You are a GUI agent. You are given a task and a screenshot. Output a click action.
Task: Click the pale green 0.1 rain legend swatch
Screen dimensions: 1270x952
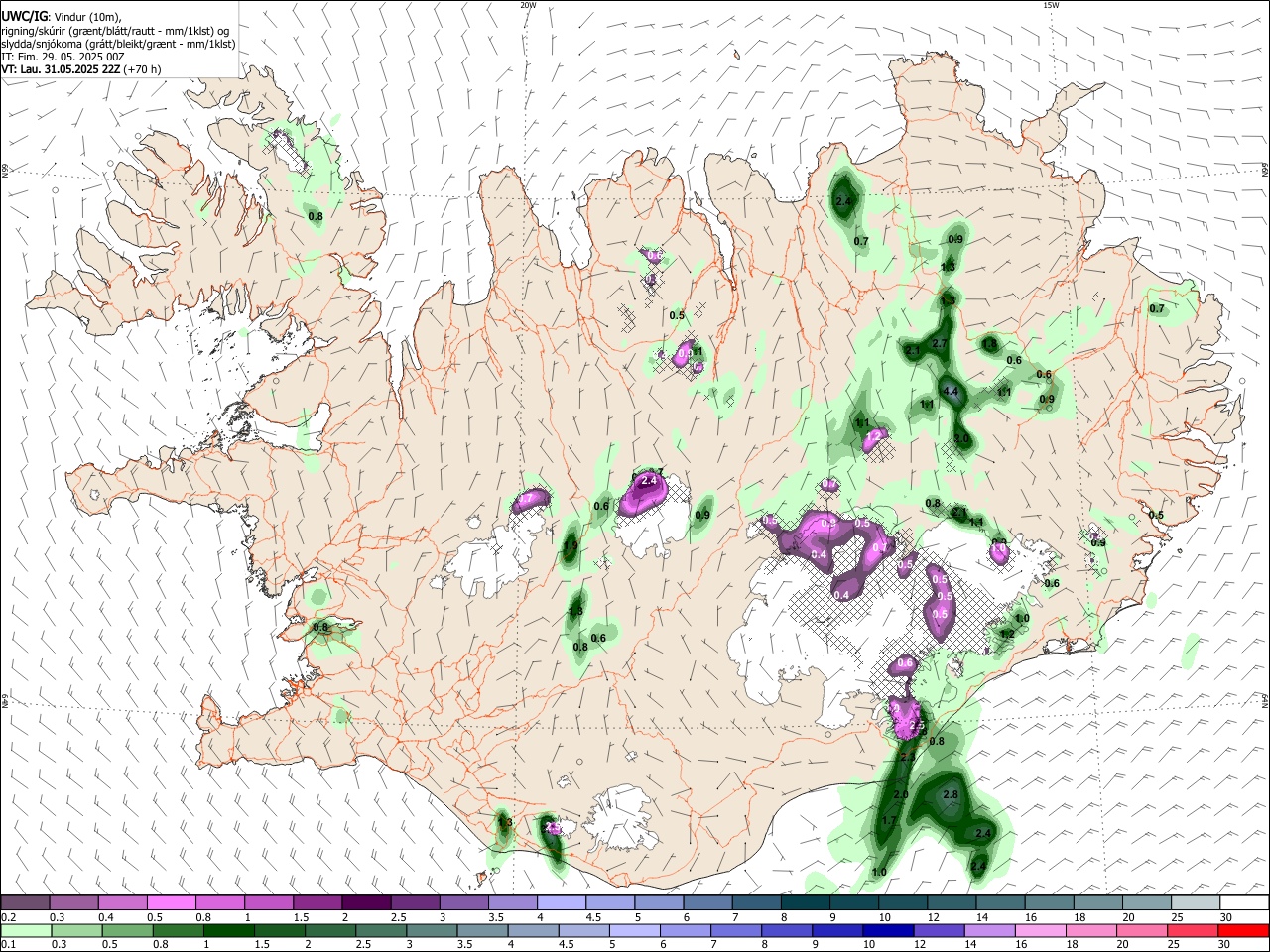[26, 930]
